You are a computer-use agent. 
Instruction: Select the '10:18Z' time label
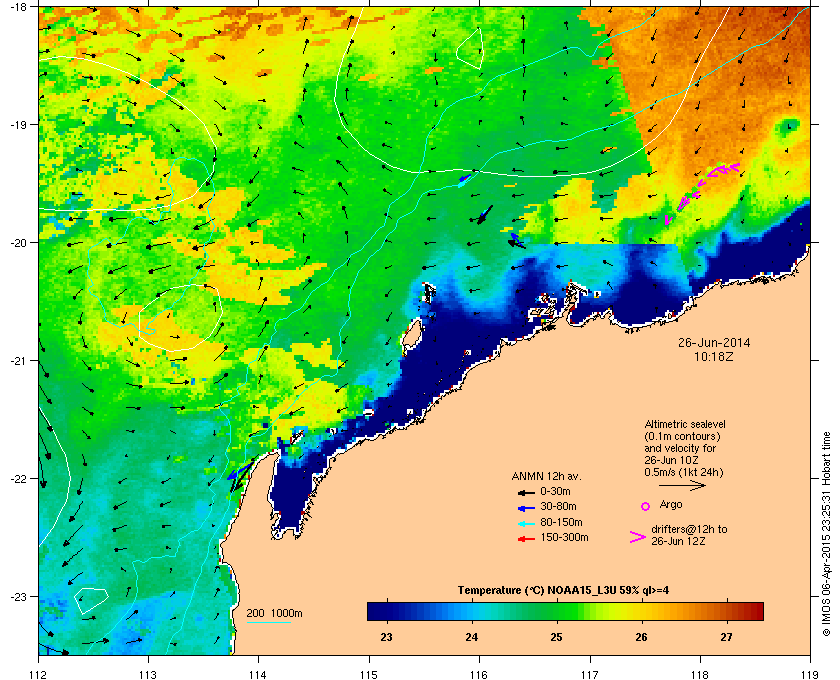(x=714, y=356)
